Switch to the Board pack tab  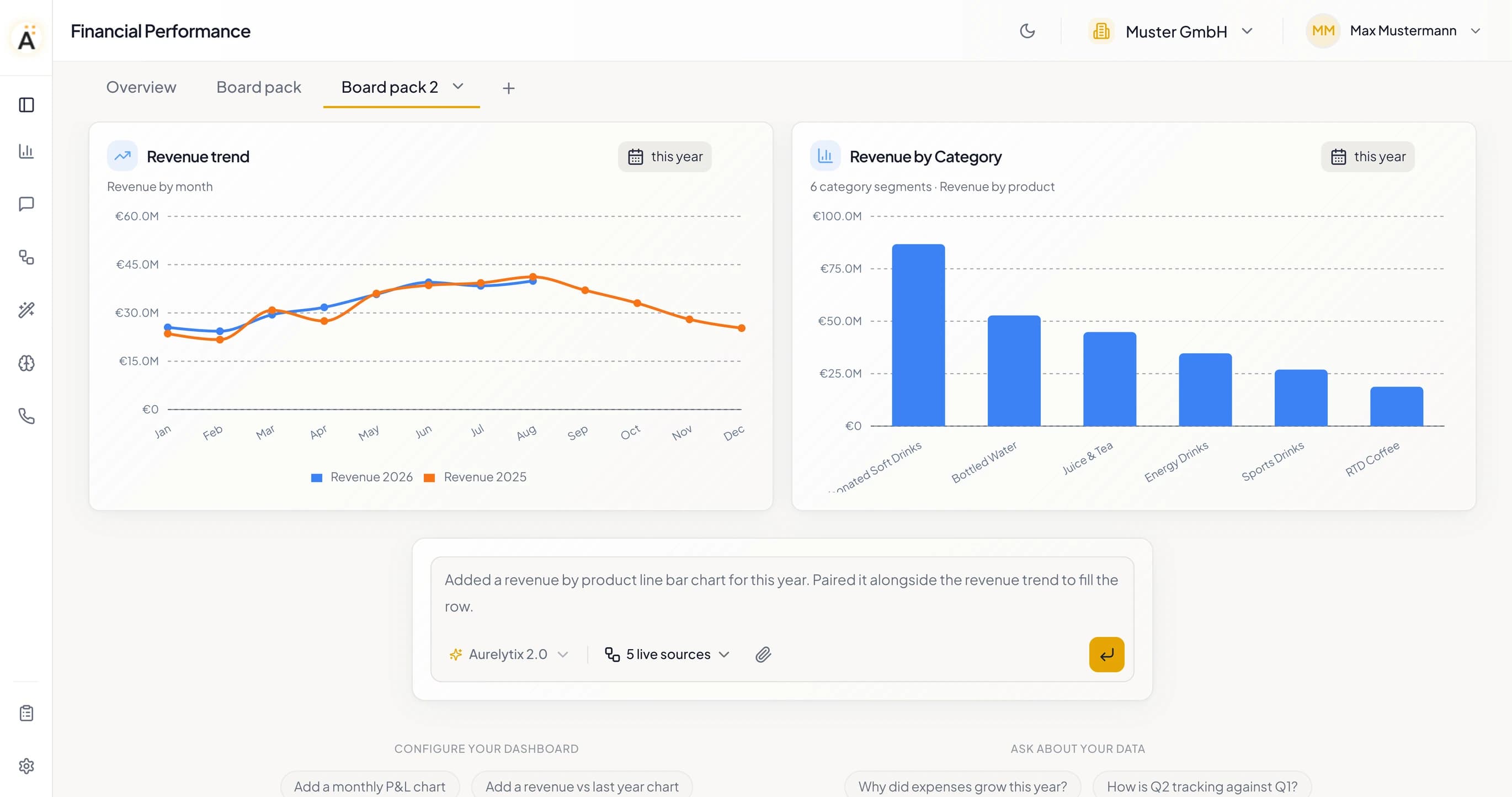[259, 87]
